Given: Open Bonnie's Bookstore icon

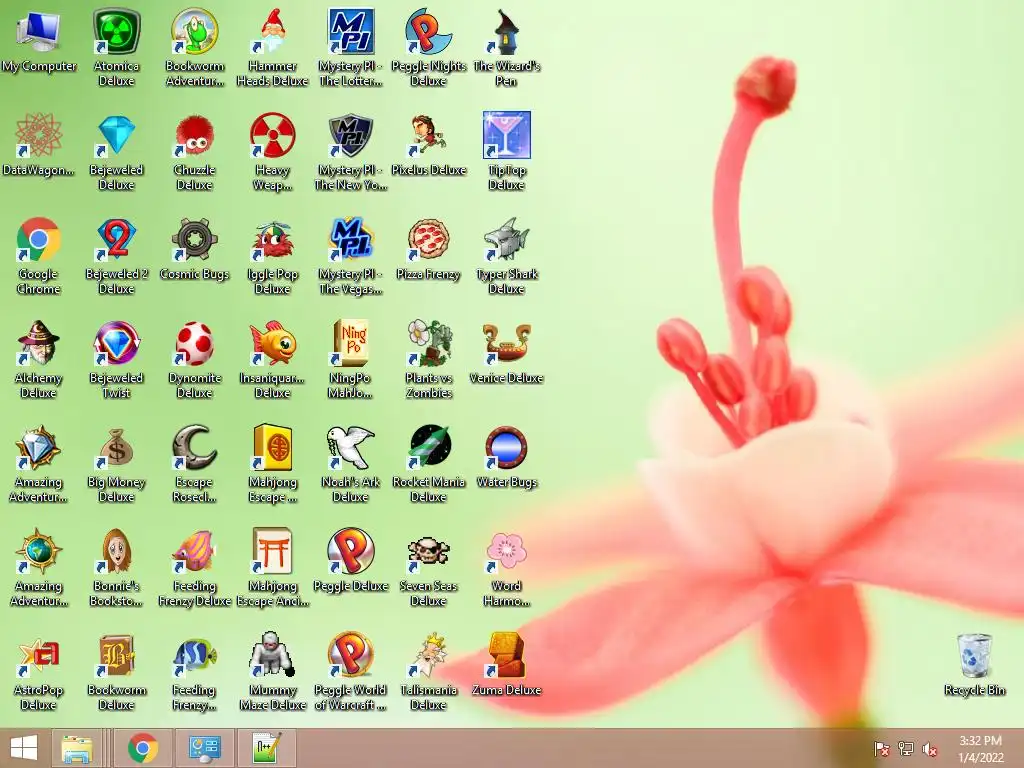Looking at the screenshot, I should (116, 552).
